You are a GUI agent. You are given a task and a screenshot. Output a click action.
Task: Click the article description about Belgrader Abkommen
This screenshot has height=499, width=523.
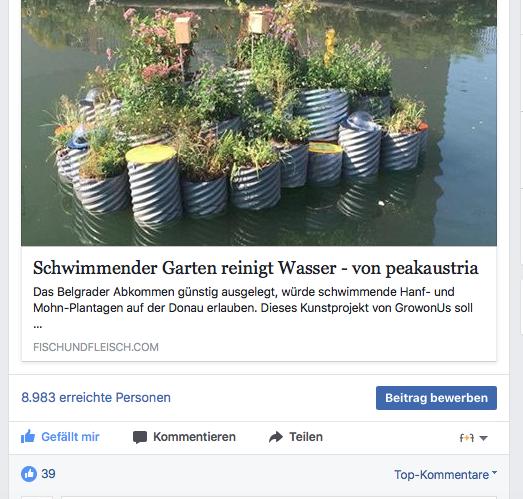253,308
